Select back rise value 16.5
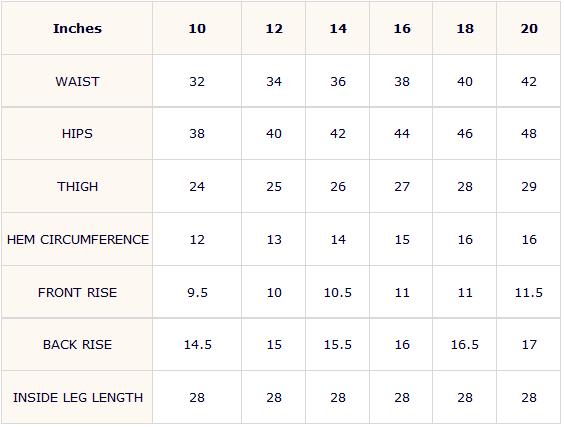The width and height of the screenshot is (564, 427). [x=465, y=345]
